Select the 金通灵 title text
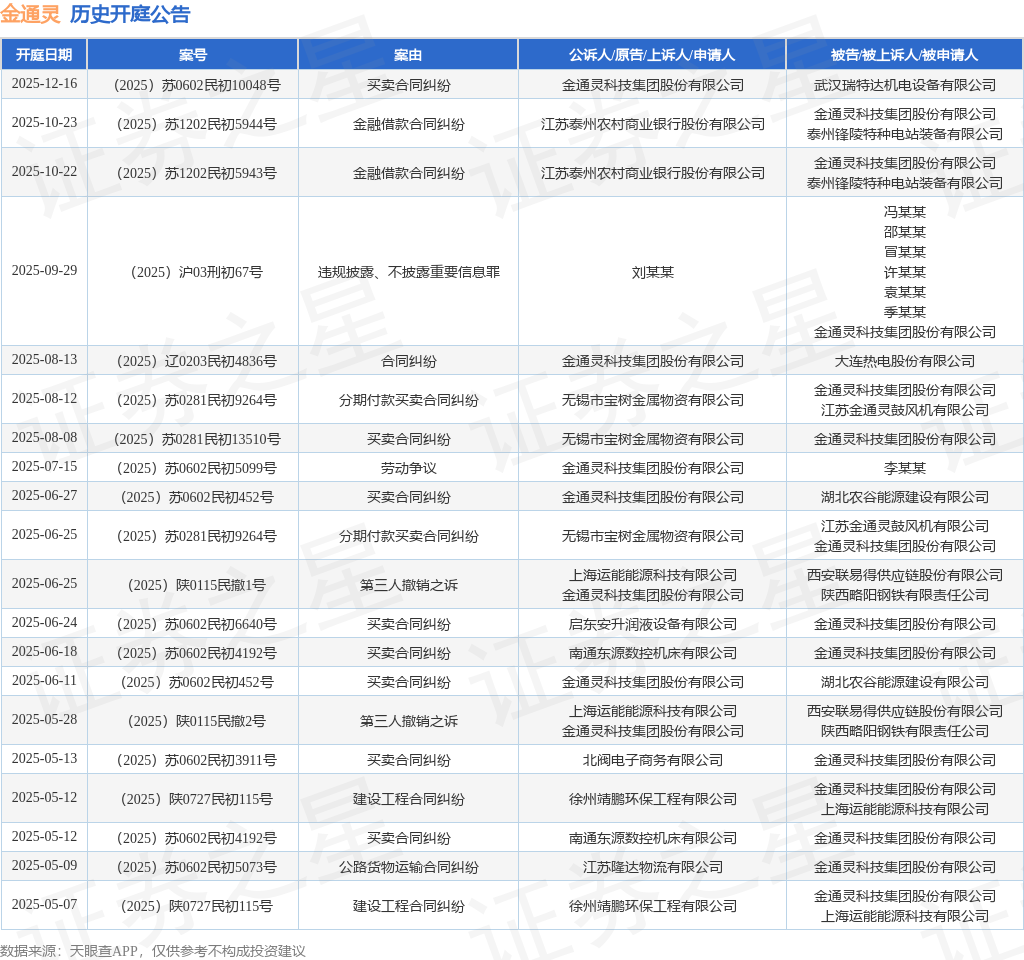 click(30, 14)
